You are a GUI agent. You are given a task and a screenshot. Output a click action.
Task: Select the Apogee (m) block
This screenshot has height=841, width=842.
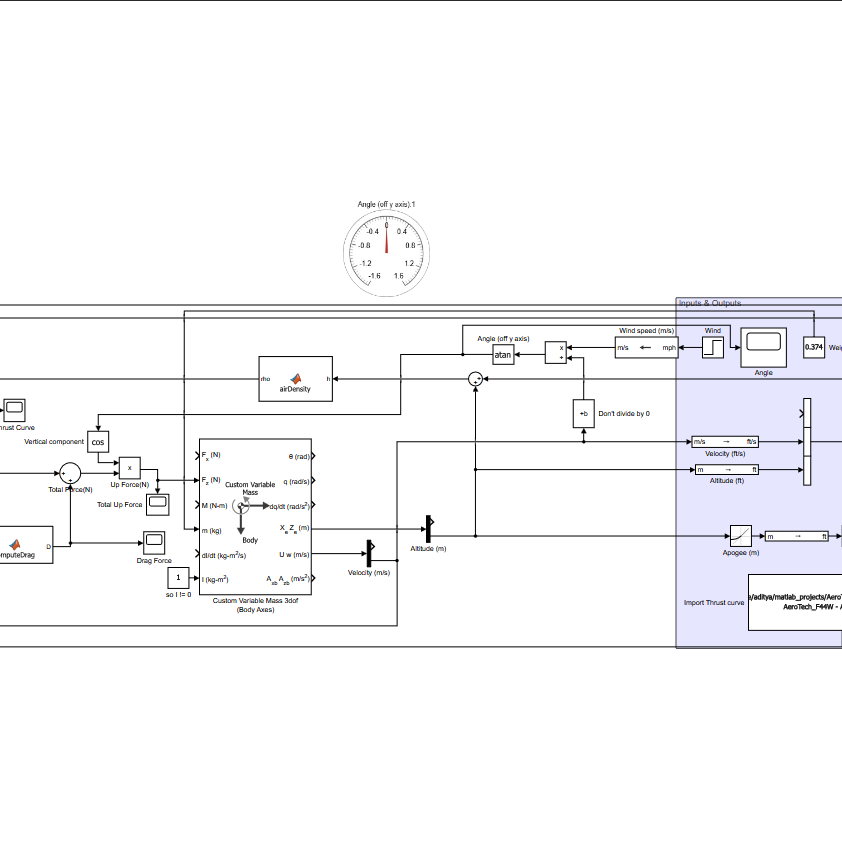(x=741, y=536)
